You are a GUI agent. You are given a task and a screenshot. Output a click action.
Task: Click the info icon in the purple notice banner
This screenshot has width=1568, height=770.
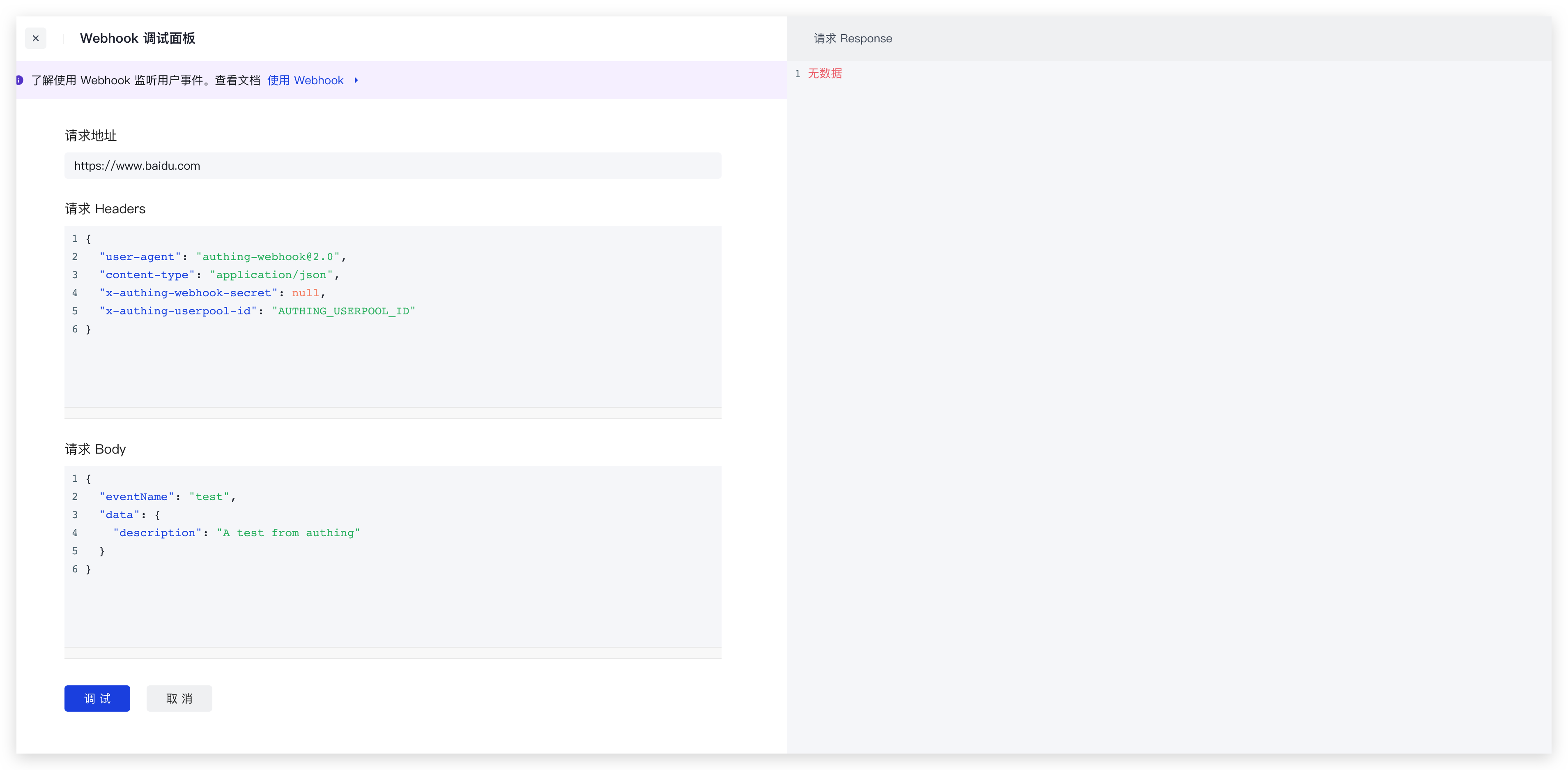19,80
